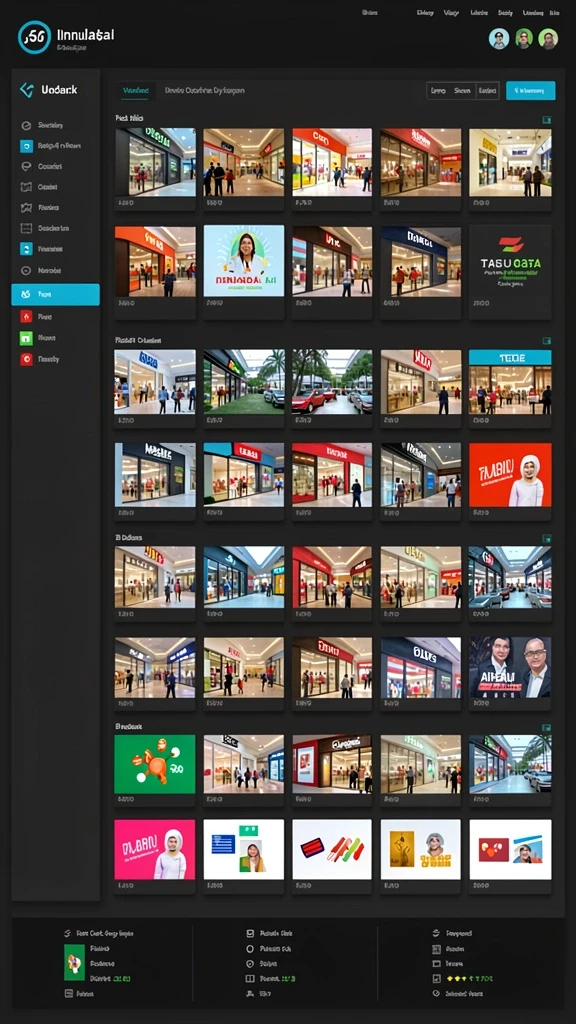Click the second blue square sidebar icon
The width and height of the screenshot is (576, 1024).
(26, 249)
